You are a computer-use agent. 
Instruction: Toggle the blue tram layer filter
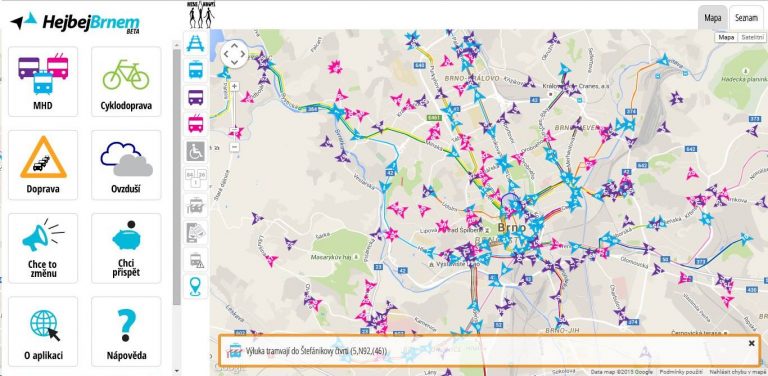195,70
